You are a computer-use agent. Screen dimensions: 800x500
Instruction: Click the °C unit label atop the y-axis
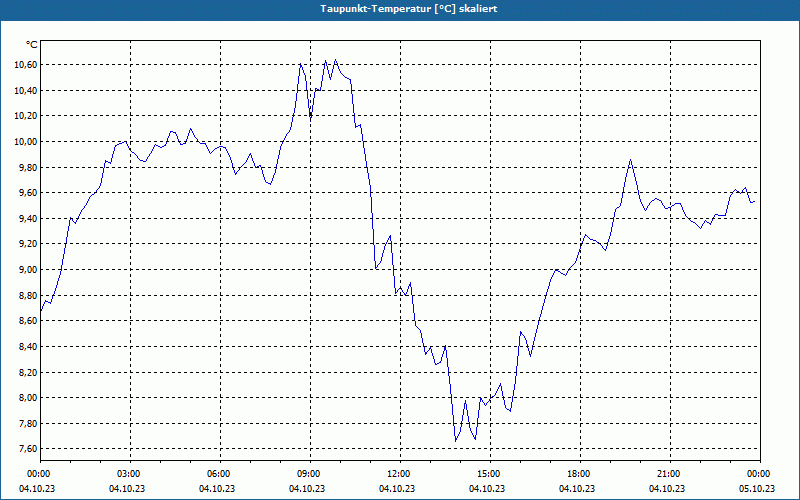[31, 45]
